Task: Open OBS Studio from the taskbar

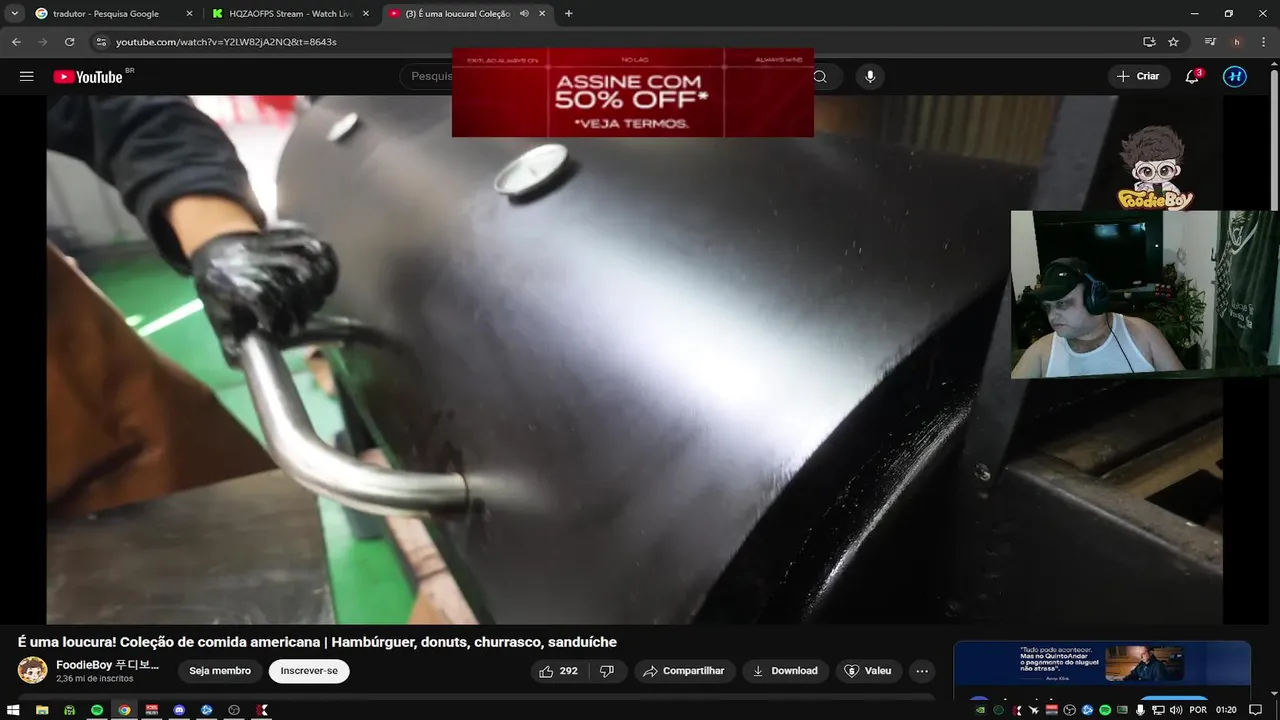Action: pyautogui.click(x=234, y=710)
